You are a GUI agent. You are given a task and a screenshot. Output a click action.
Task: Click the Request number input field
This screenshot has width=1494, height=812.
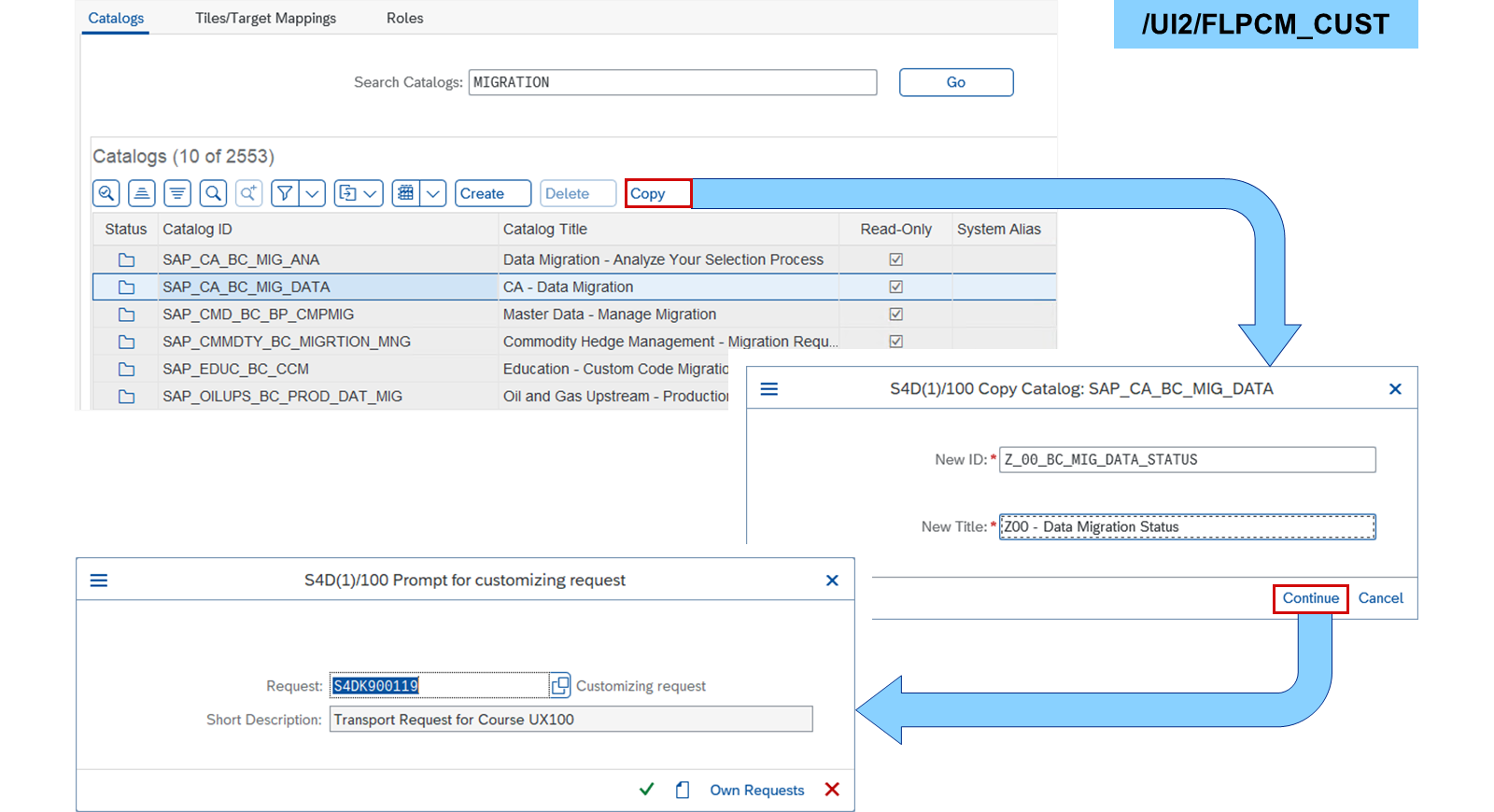tap(439, 686)
